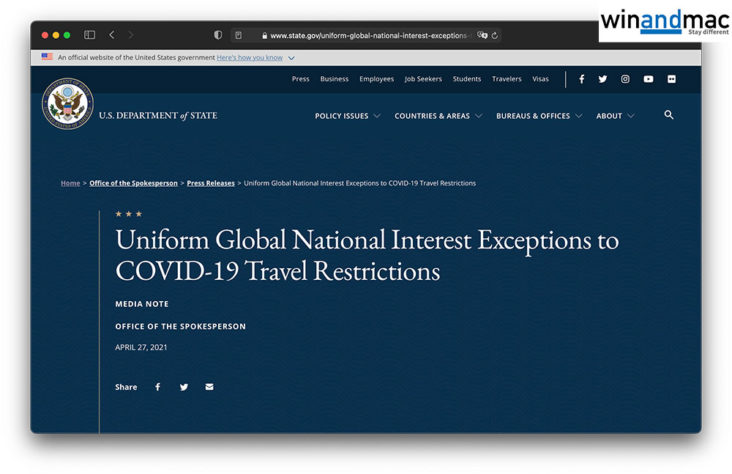Open the YouTube icon in the header

click(648, 79)
